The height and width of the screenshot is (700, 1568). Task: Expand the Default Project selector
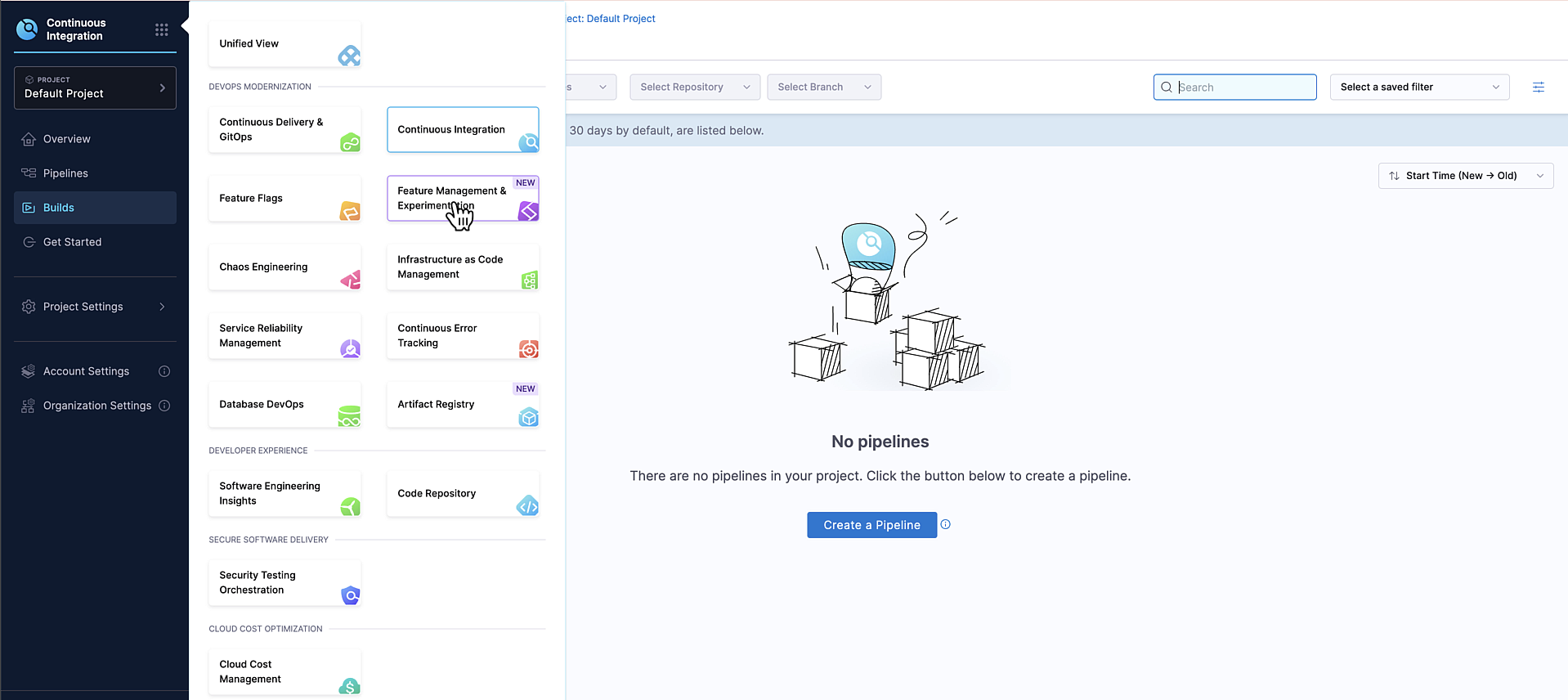95,87
